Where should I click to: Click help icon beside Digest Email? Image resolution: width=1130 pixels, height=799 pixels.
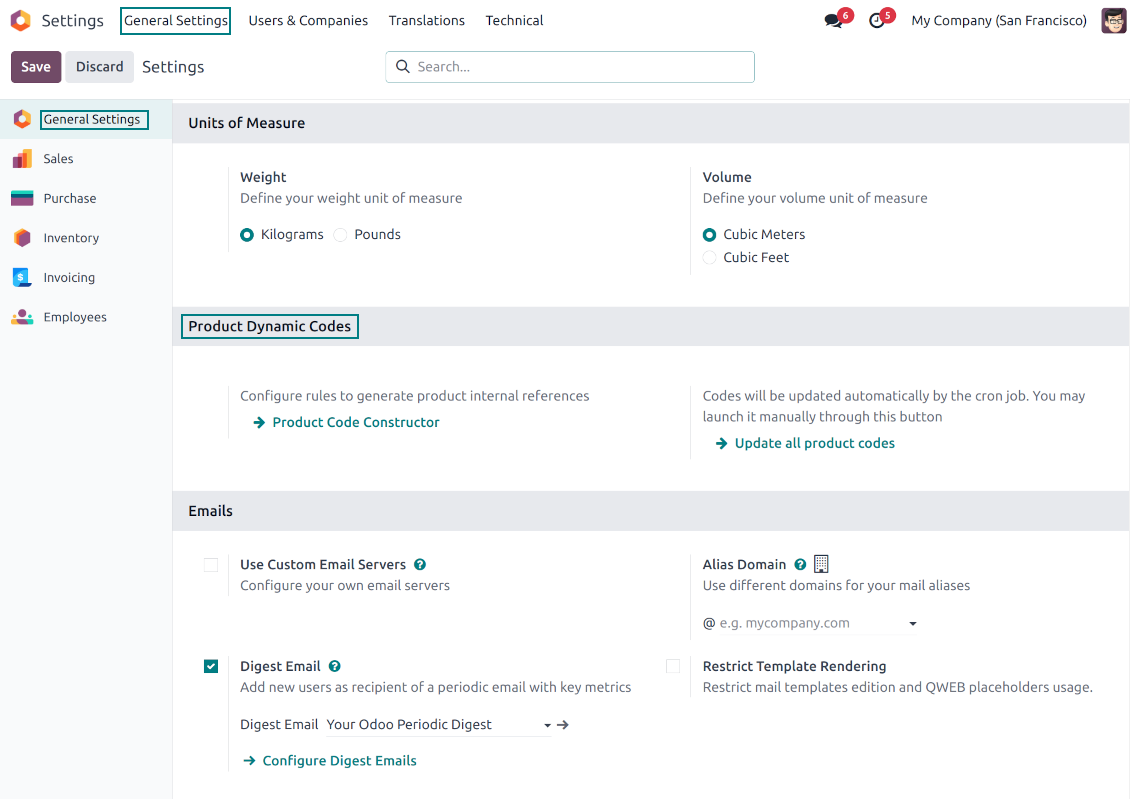[335, 666]
